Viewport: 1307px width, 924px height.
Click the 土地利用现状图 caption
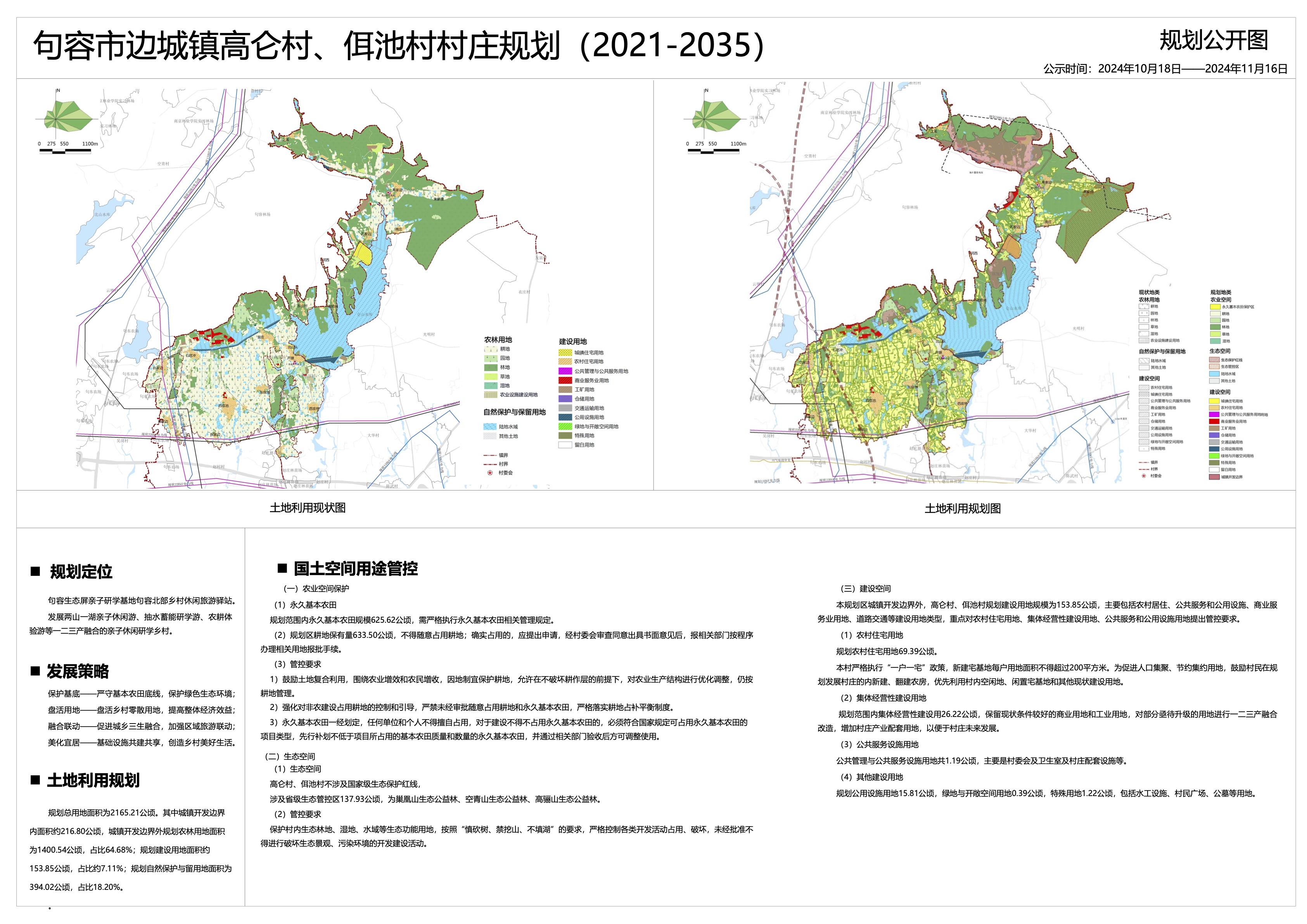click(308, 508)
